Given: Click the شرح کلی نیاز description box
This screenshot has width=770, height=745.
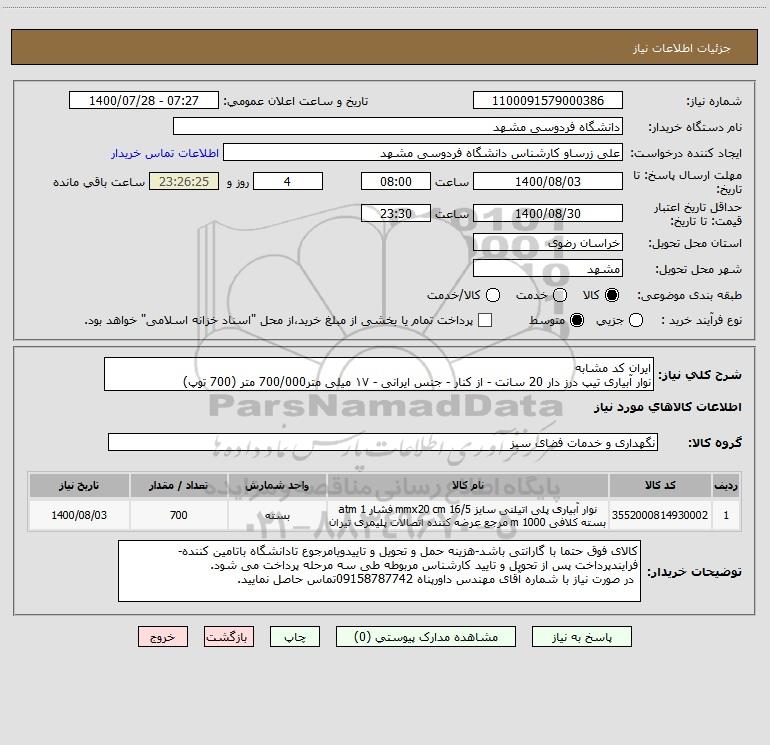Looking at the screenshot, I should point(379,374).
